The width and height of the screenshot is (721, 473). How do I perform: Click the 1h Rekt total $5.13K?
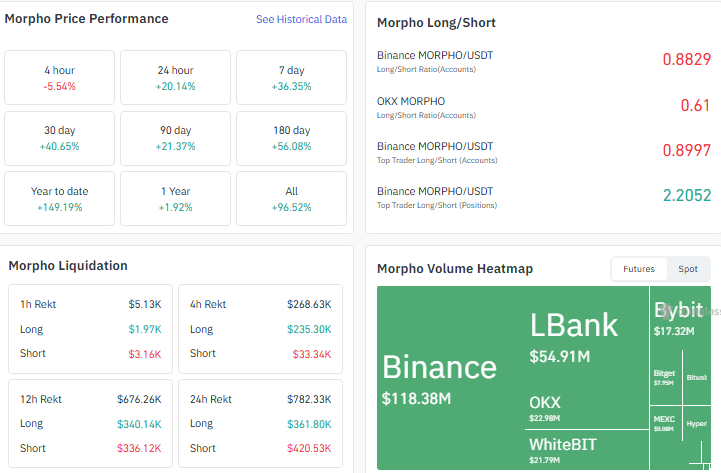[x=145, y=304]
